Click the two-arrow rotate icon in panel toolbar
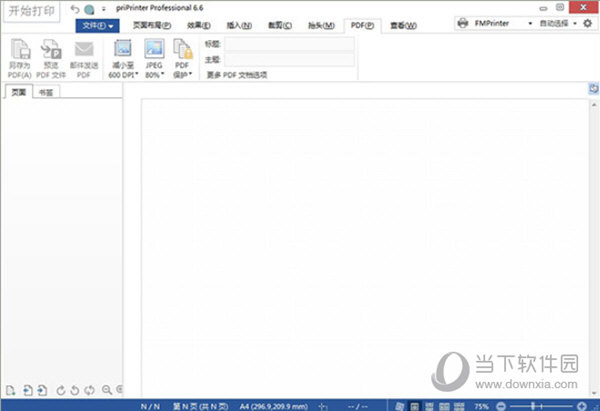 tap(90, 390)
